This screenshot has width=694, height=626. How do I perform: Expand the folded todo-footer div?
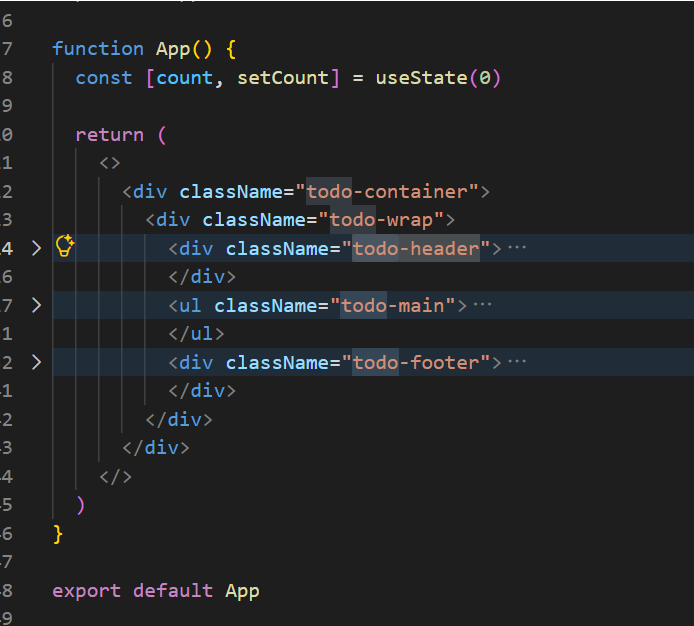point(37,362)
